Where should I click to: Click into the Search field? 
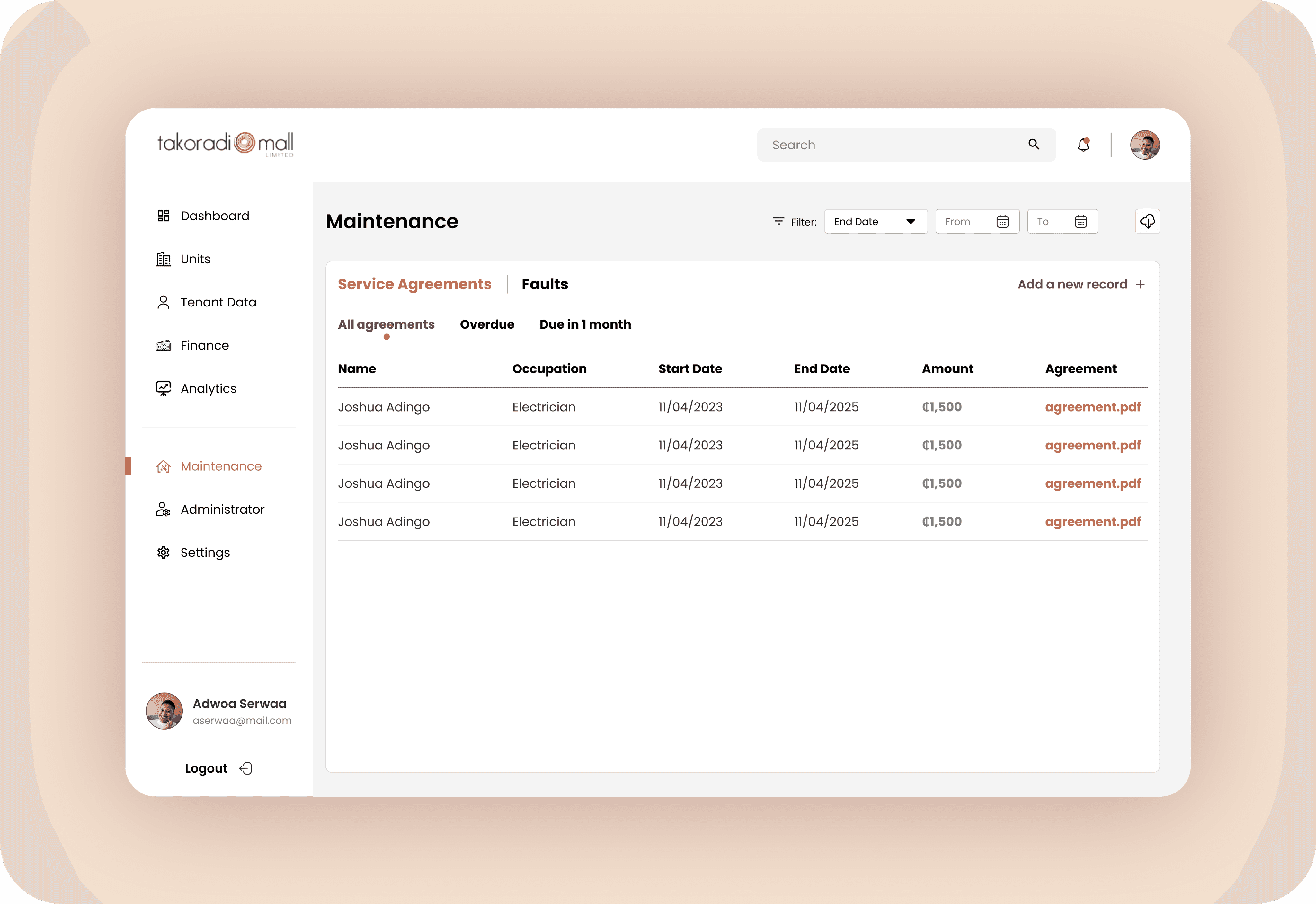click(x=889, y=145)
